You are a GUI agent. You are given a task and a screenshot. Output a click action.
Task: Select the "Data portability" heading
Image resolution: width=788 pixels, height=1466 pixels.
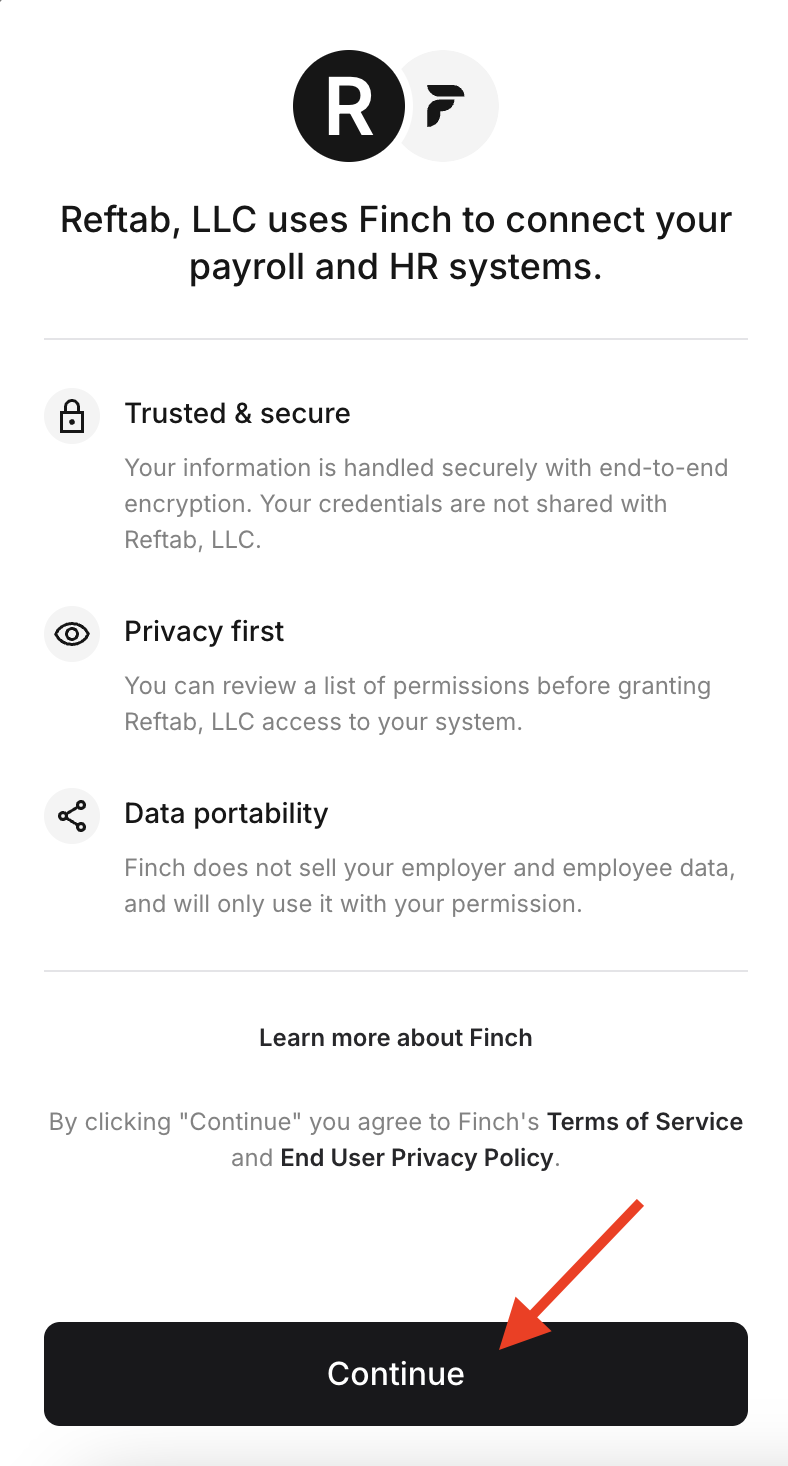coord(226,813)
